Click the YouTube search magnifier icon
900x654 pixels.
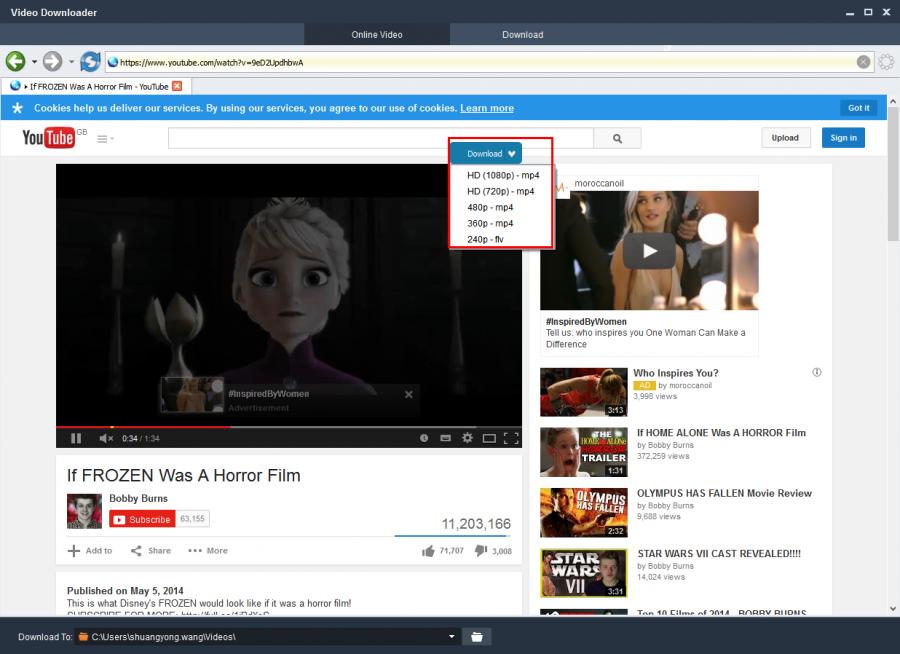point(617,138)
